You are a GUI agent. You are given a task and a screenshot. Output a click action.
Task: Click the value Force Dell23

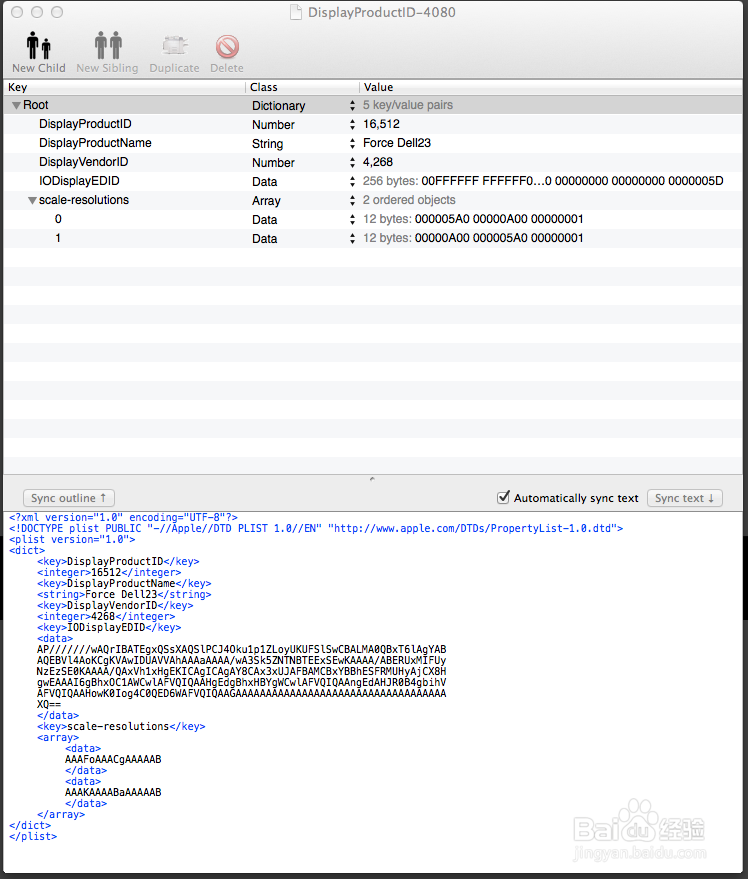[397, 143]
